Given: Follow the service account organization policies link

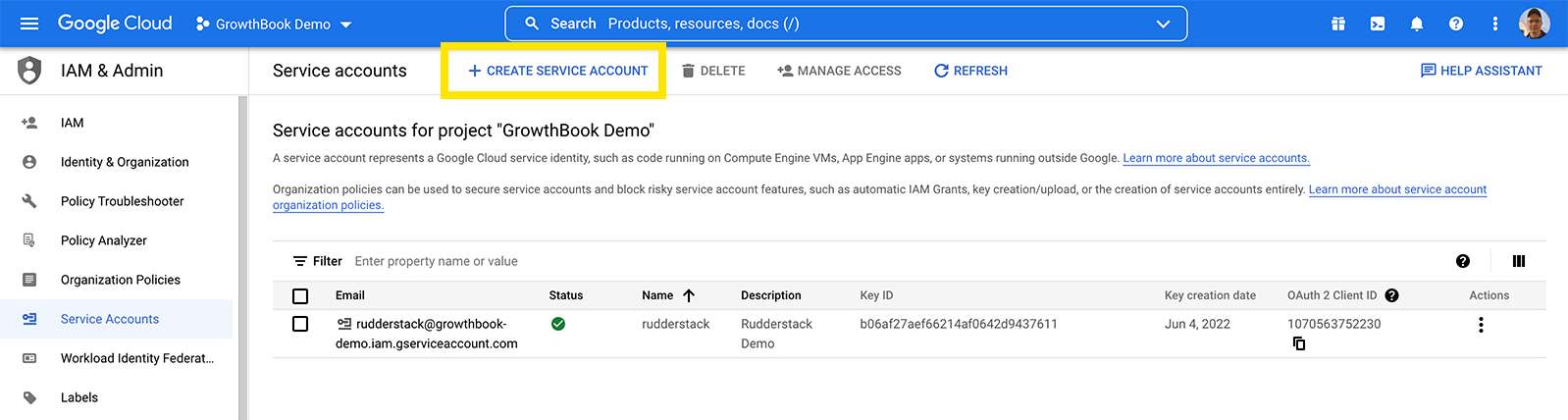Looking at the screenshot, I should (x=1397, y=189).
